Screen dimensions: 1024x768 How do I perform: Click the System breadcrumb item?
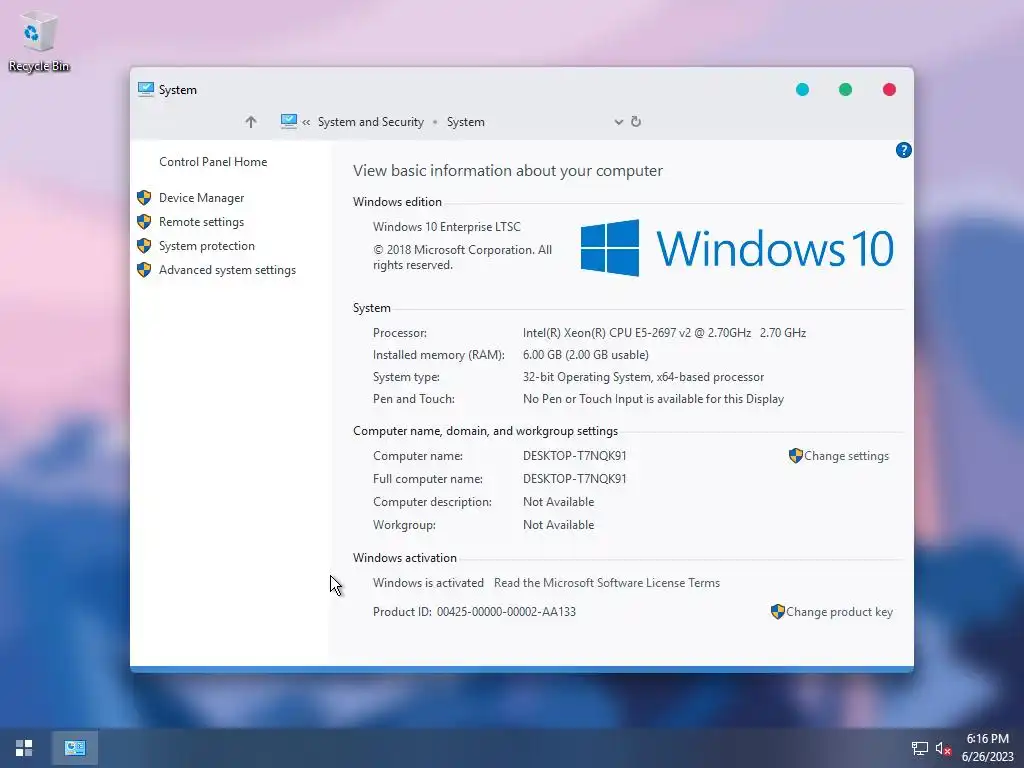click(x=466, y=122)
